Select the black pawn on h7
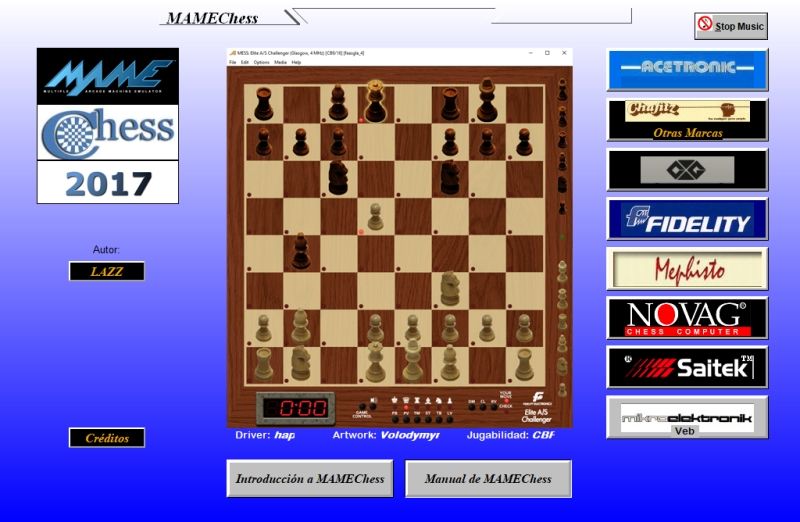800x522 pixels. point(524,142)
